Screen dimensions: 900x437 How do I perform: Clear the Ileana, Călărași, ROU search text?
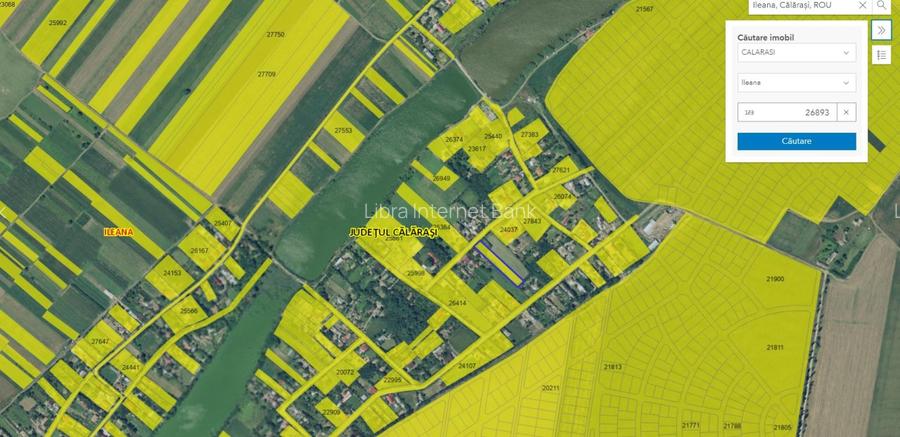click(x=862, y=5)
